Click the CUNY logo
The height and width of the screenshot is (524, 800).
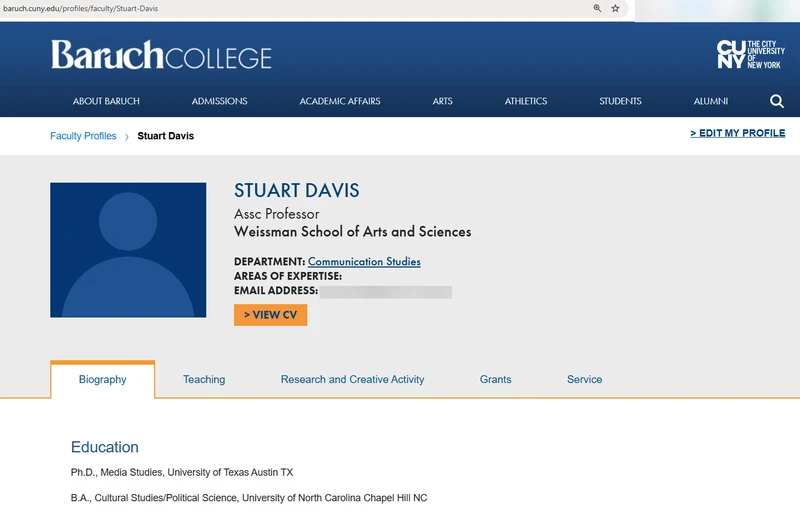[x=751, y=54]
